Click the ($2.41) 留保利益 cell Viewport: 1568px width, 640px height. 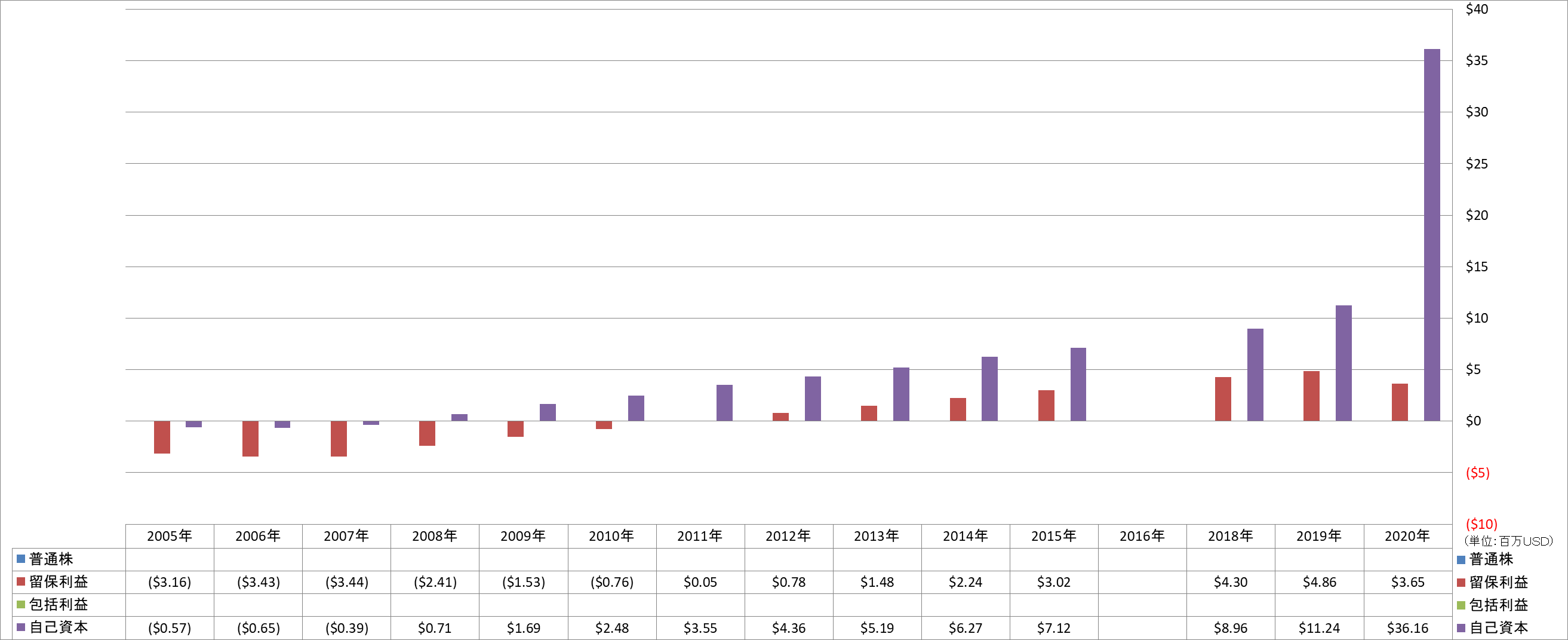click(x=435, y=582)
